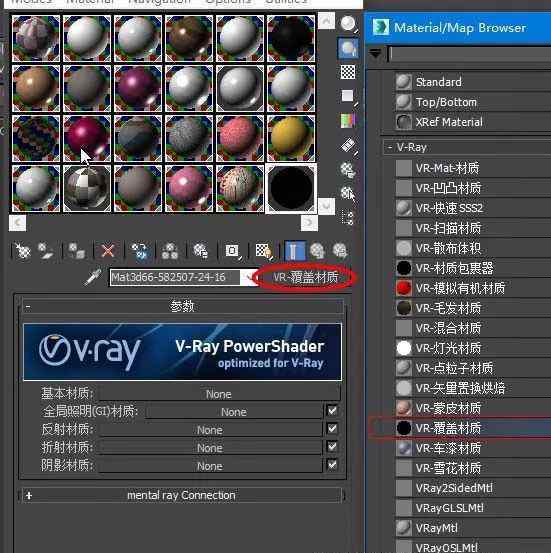Click Sample UV Tiling icon
This screenshot has width=551, height=553.
(x=348, y=96)
